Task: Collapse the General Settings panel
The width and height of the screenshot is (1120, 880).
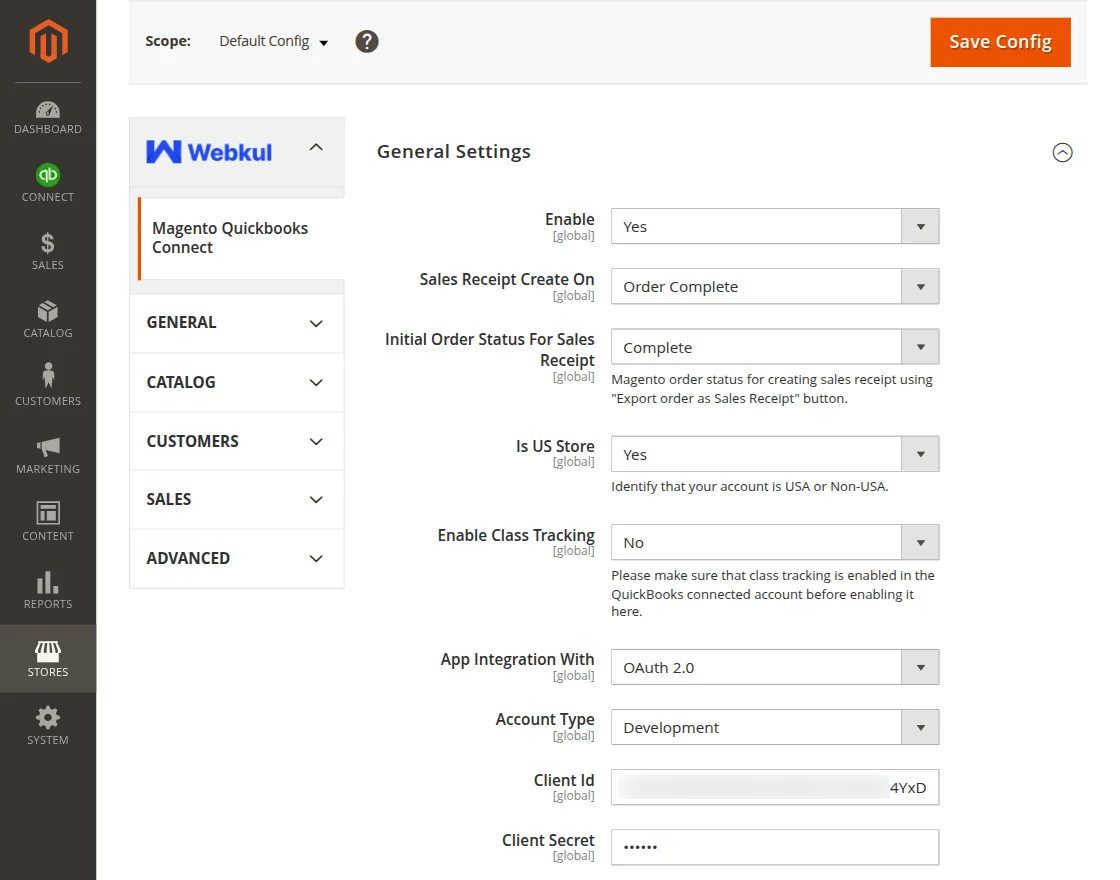Action: (x=1062, y=152)
